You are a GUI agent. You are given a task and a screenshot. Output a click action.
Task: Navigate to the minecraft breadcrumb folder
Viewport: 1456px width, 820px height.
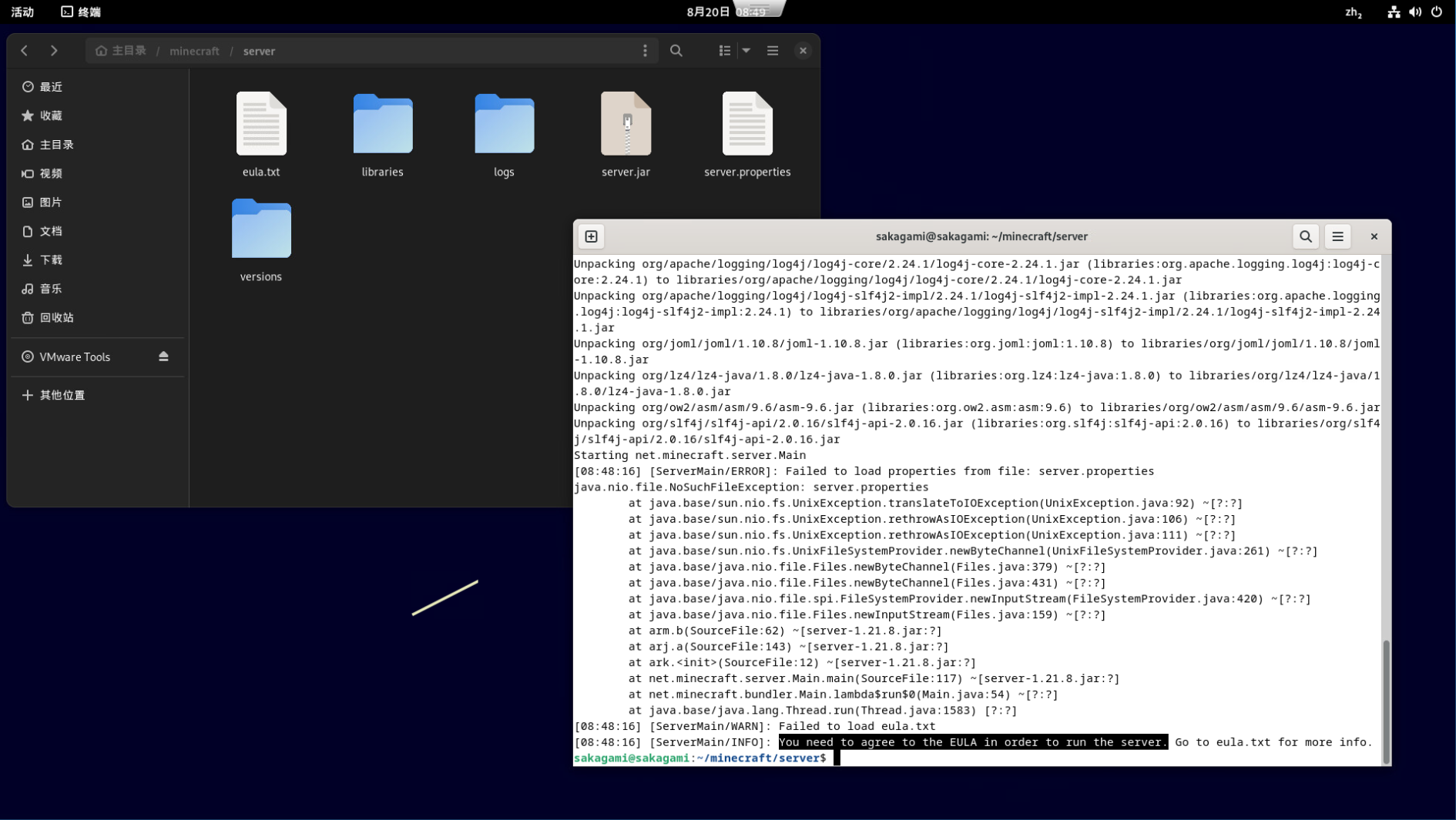(x=194, y=51)
